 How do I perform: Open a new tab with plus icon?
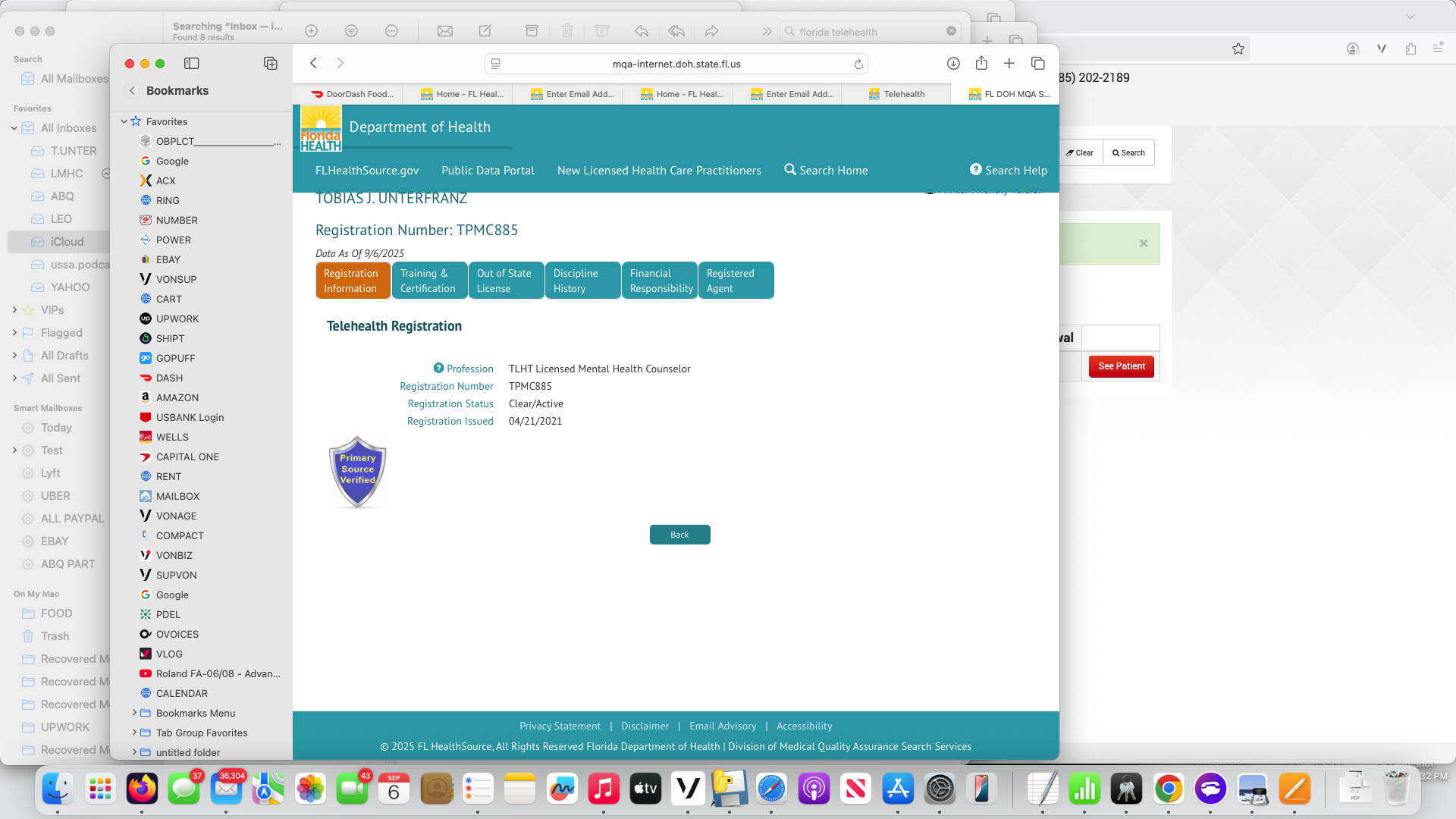[x=1009, y=64]
